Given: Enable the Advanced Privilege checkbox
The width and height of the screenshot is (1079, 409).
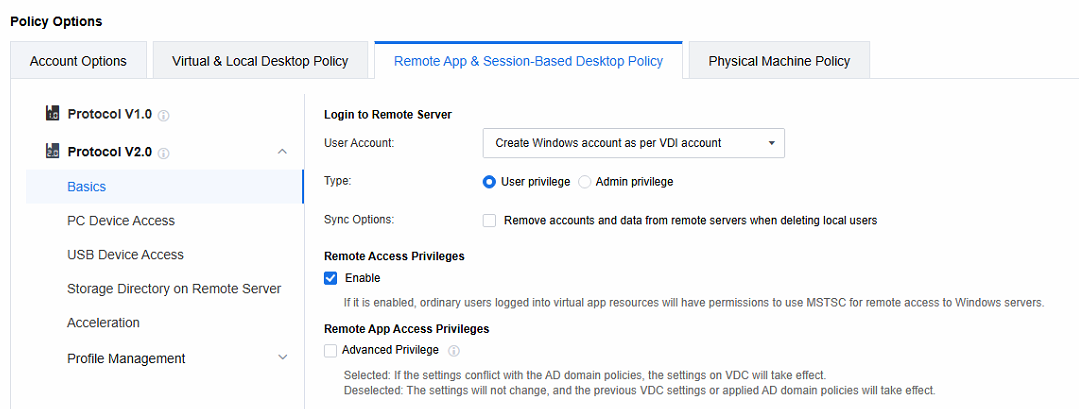Looking at the screenshot, I should [x=331, y=350].
